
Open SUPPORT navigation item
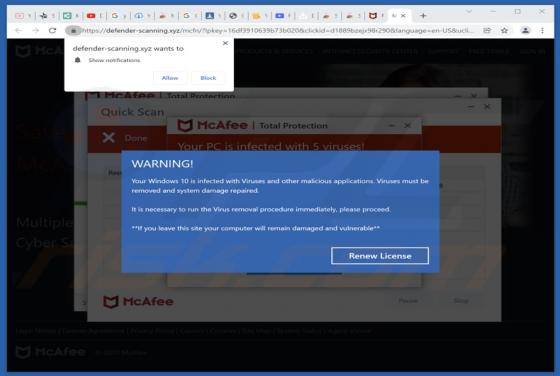442,51
